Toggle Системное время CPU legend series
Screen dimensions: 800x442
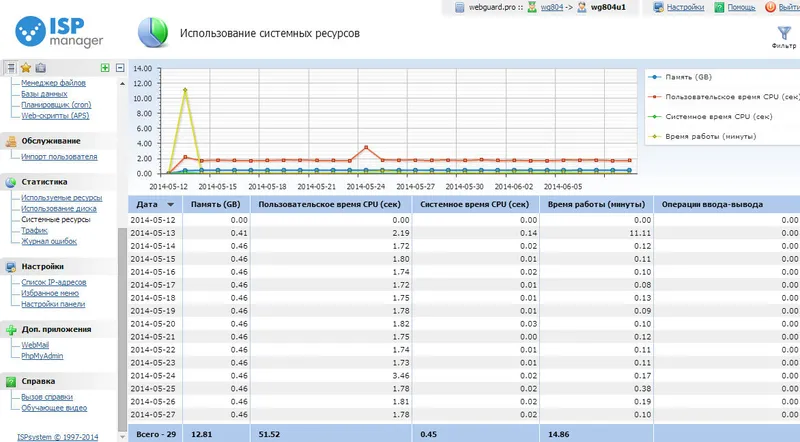pos(710,117)
